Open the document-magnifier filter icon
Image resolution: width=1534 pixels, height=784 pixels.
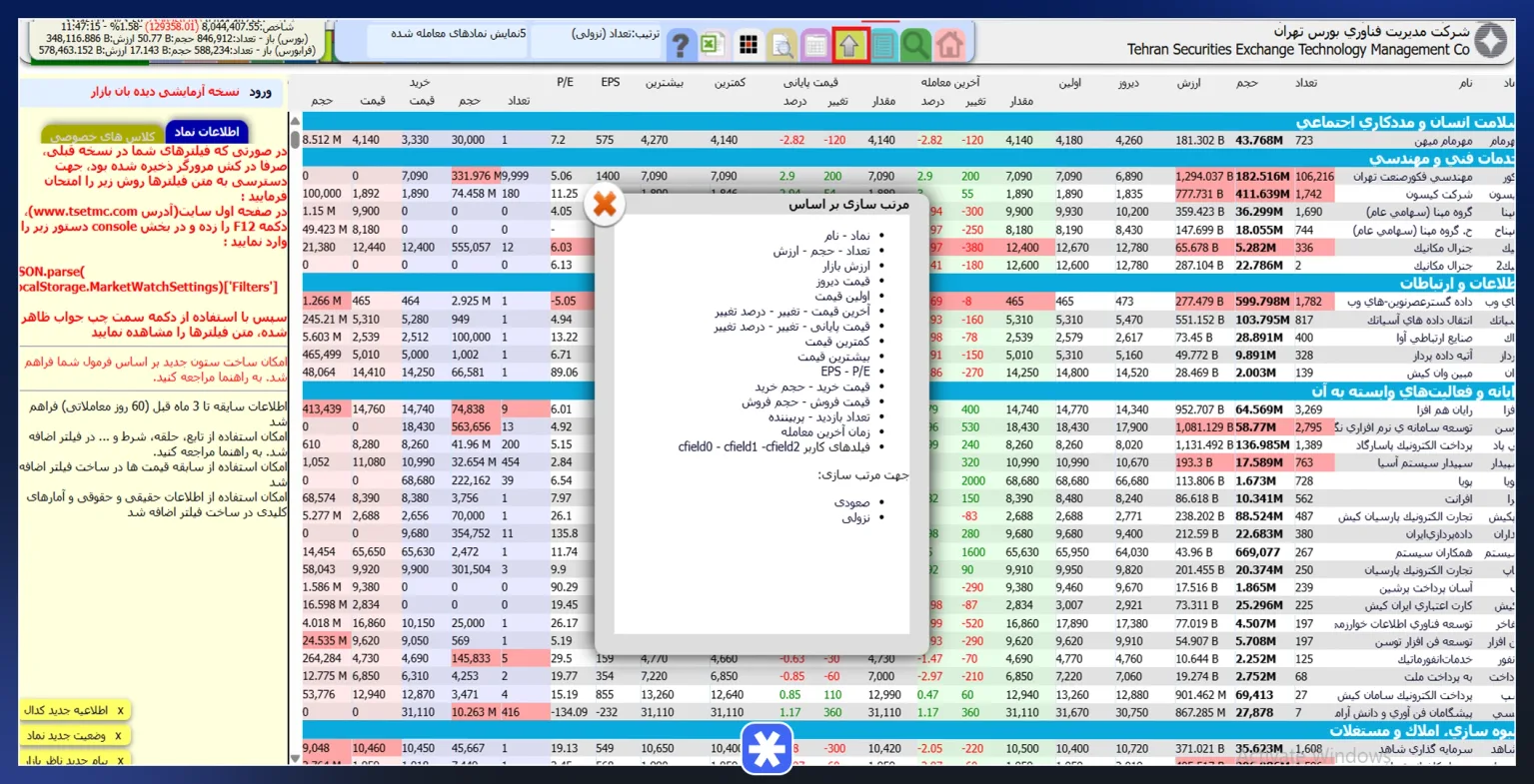pyautogui.click(x=781, y=45)
